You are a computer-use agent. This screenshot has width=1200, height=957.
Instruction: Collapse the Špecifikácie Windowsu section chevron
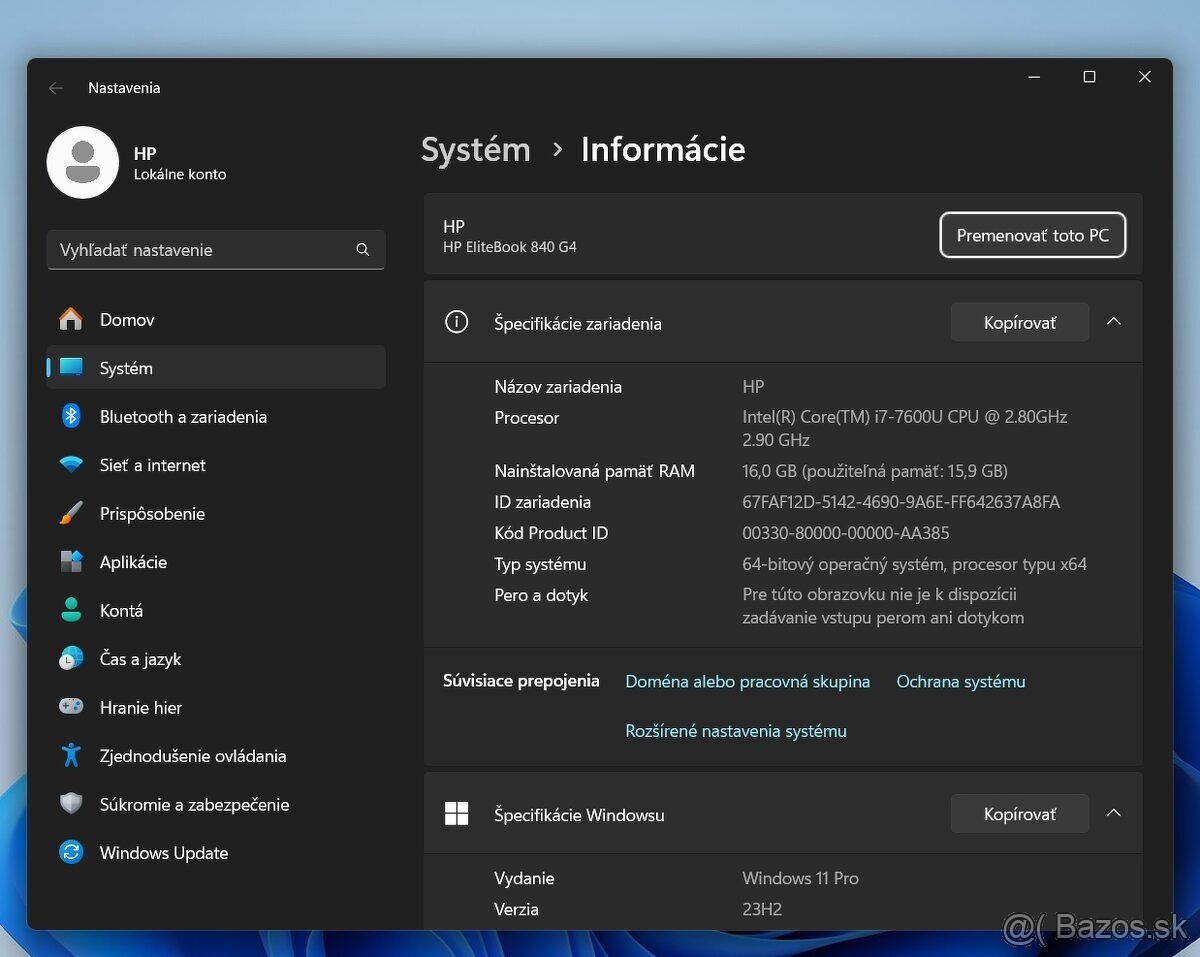click(1113, 814)
